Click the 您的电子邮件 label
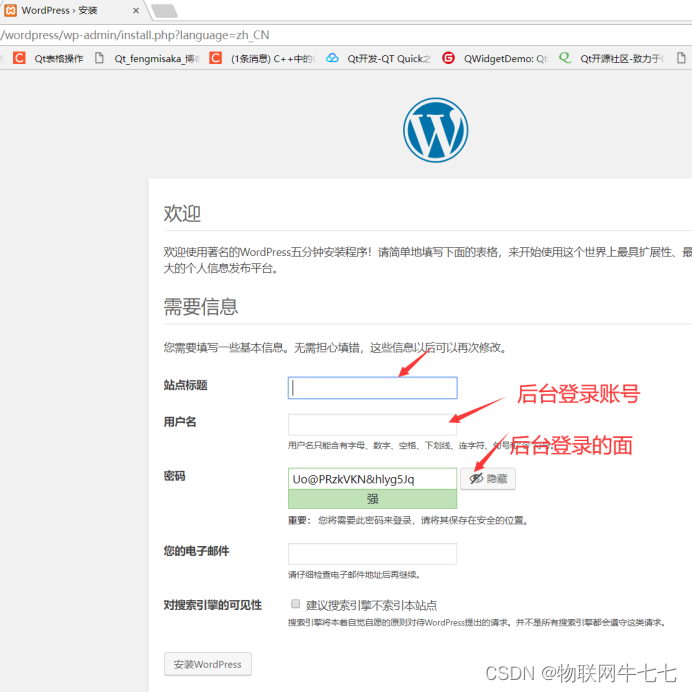692x692 pixels. (196, 551)
